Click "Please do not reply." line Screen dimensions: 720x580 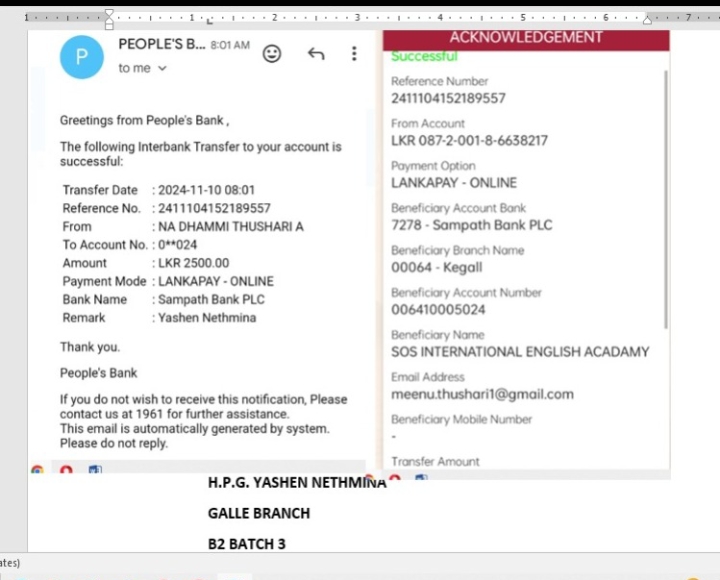(x=114, y=444)
